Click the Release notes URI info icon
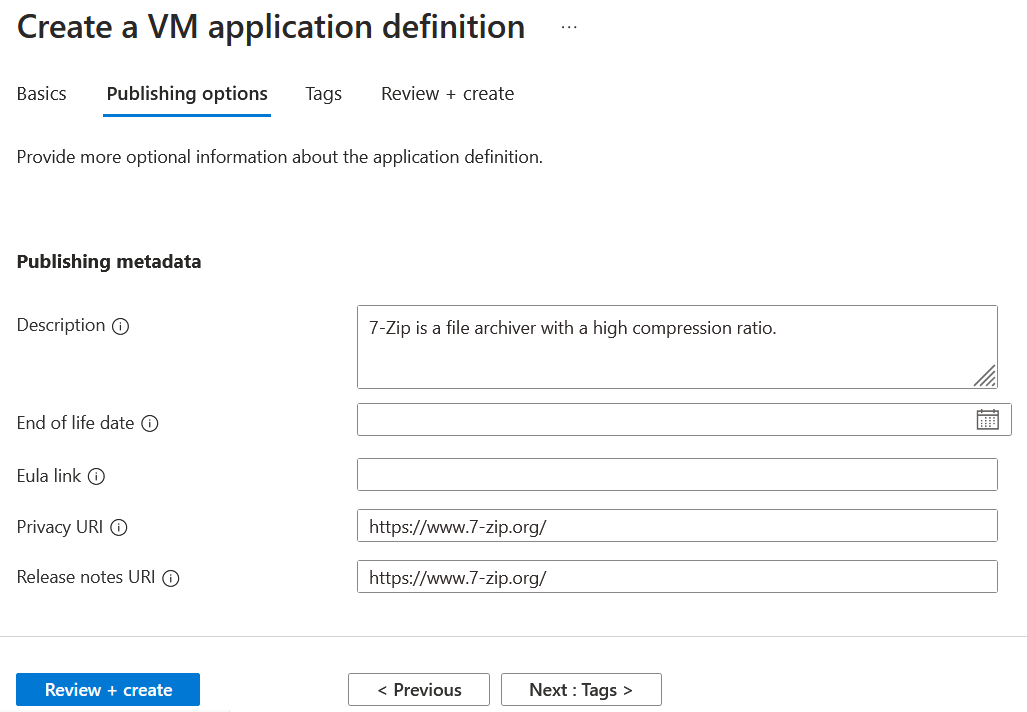This screenshot has width=1027, height=712. (172, 578)
